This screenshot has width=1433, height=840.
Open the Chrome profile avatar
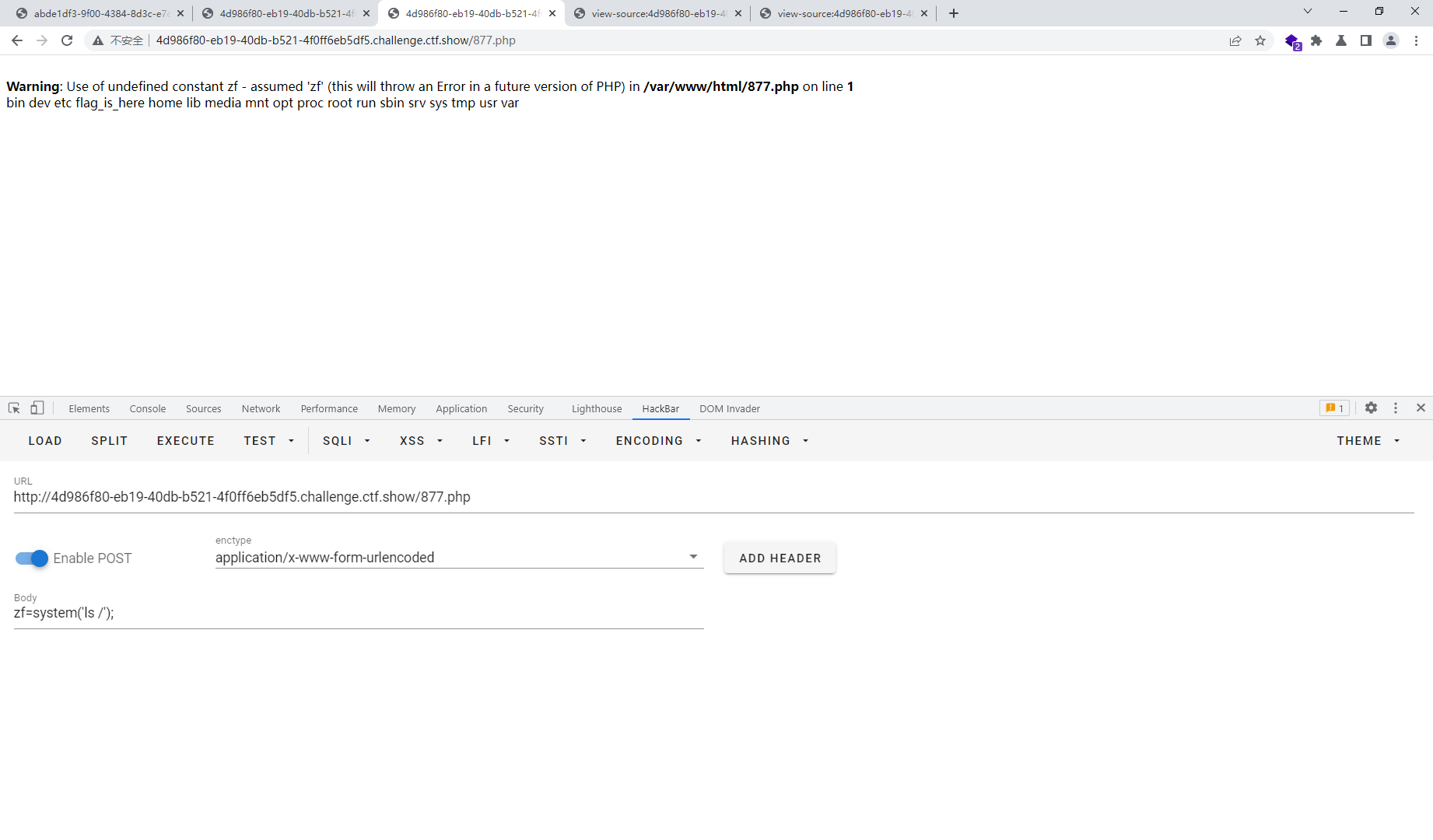[x=1391, y=40]
